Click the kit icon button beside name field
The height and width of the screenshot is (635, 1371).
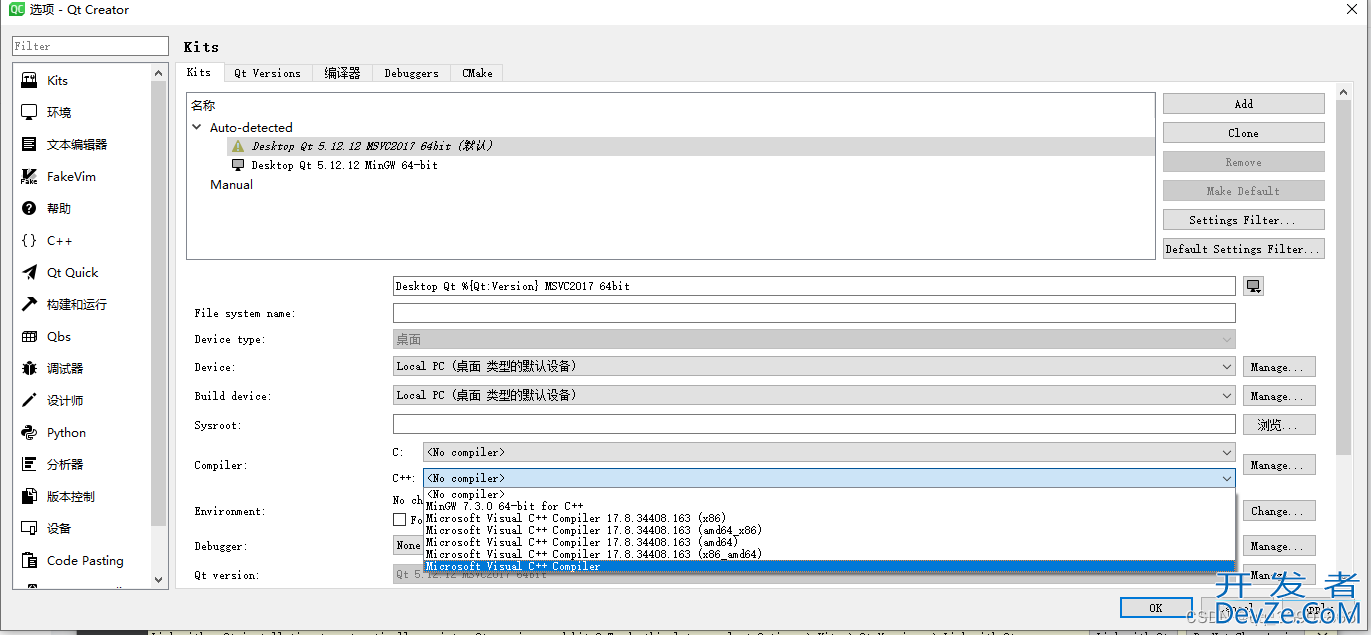coord(1254,287)
